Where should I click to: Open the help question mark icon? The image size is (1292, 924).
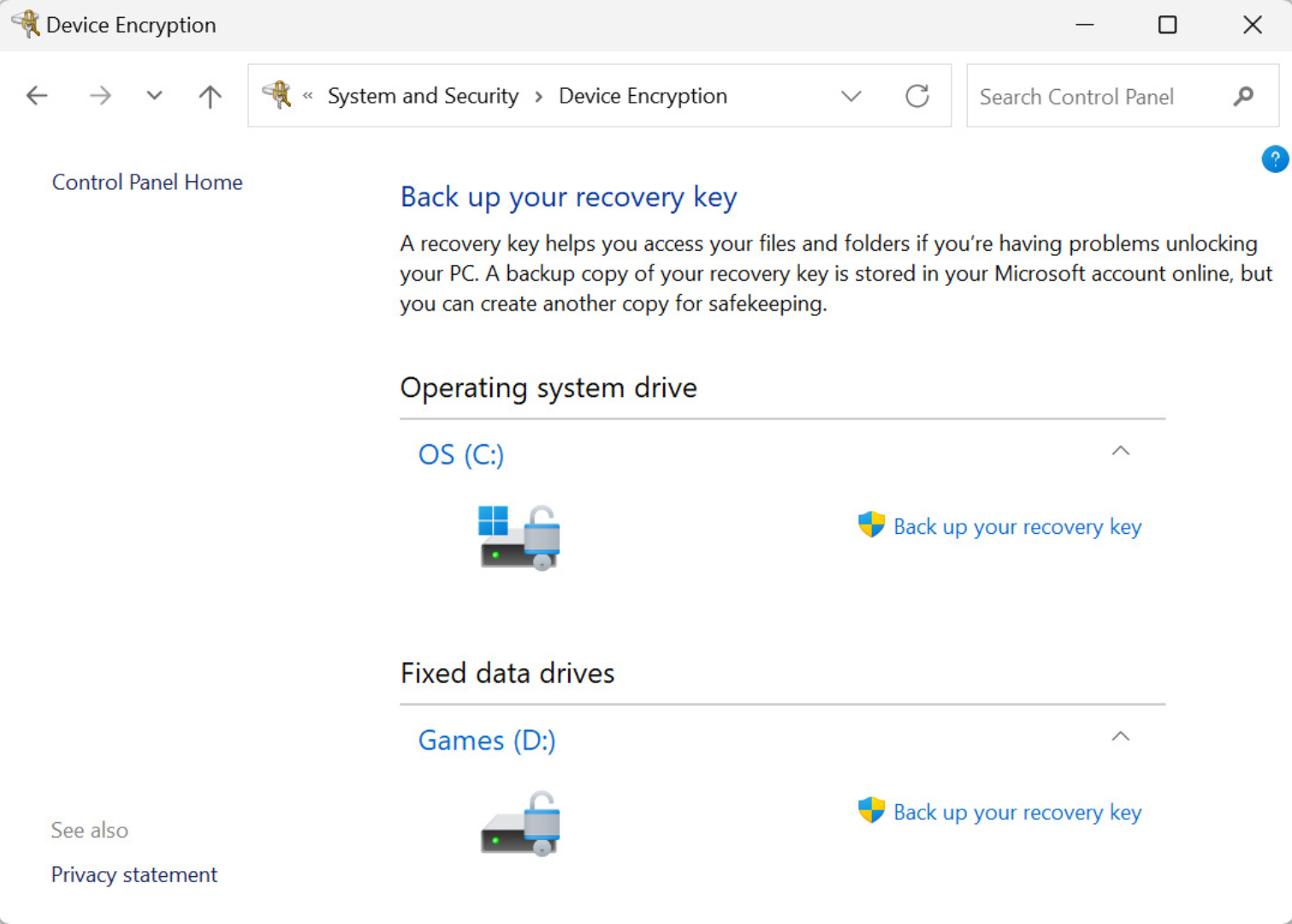click(1274, 159)
